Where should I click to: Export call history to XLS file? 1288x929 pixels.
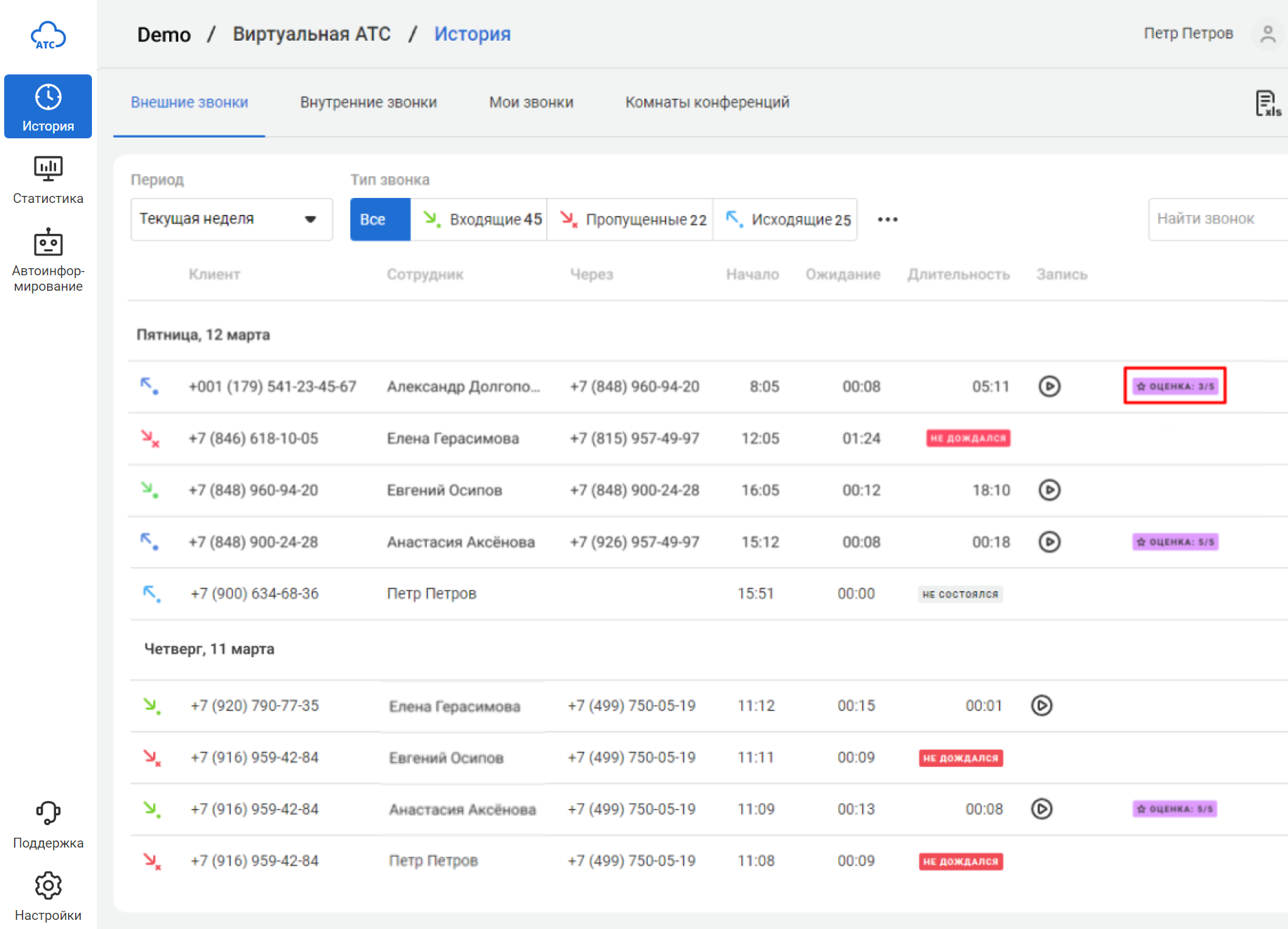[x=1267, y=103]
